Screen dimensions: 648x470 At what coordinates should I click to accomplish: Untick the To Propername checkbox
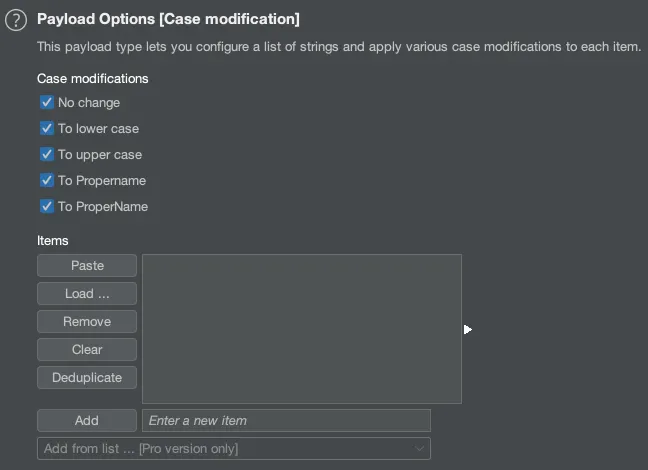(47, 181)
